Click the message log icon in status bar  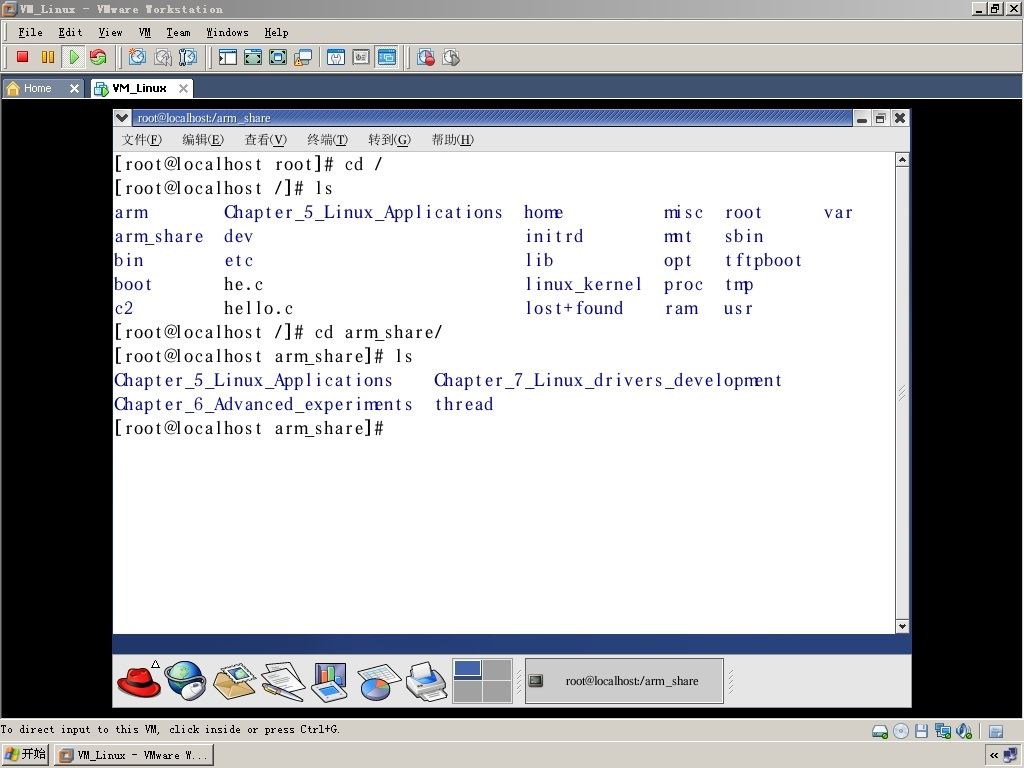996,731
